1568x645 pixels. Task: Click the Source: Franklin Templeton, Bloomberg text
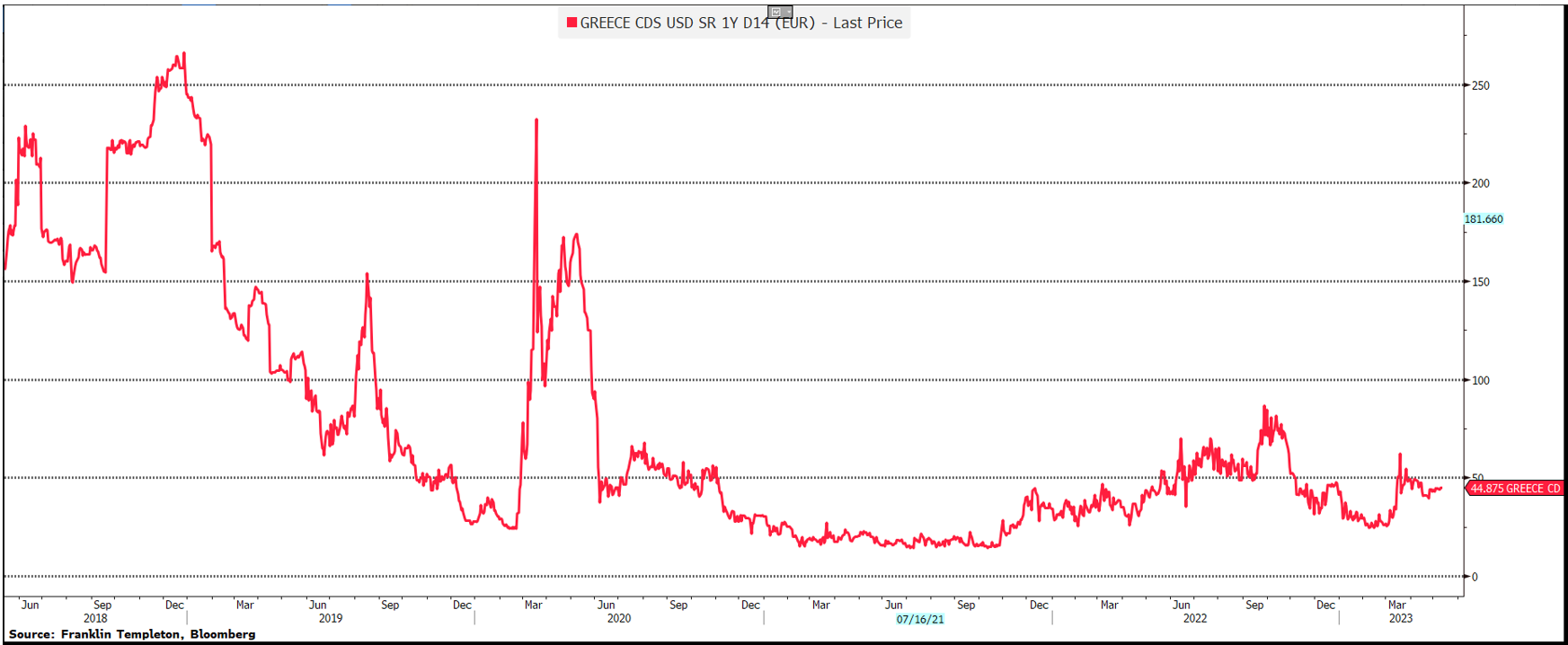(132, 634)
